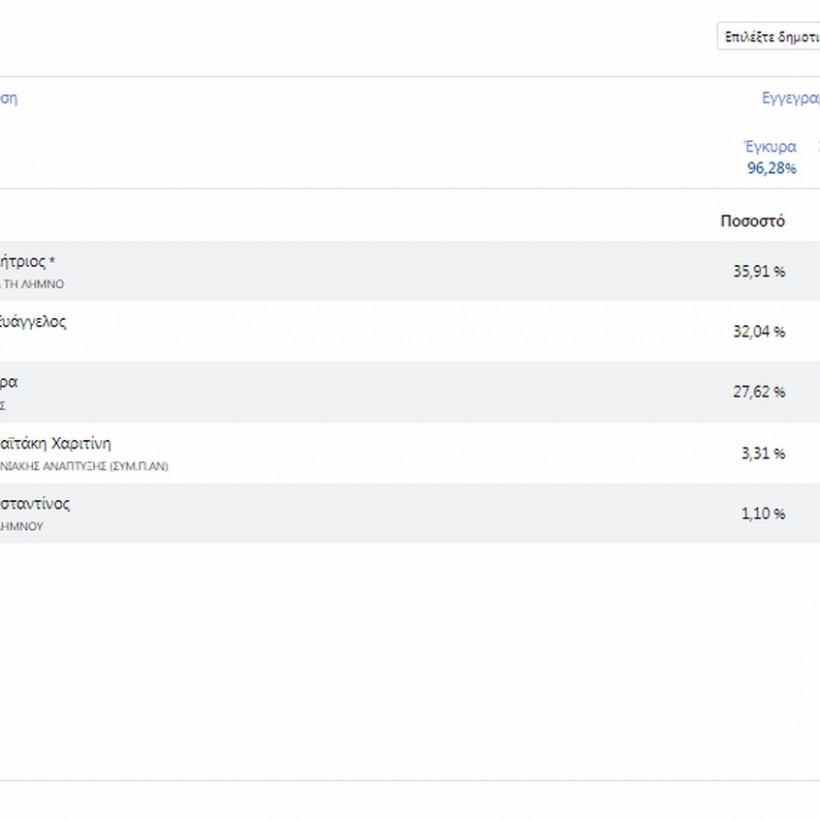Select the candidate name Ευάγγελος
820x820 pixels.
click(34, 322)
